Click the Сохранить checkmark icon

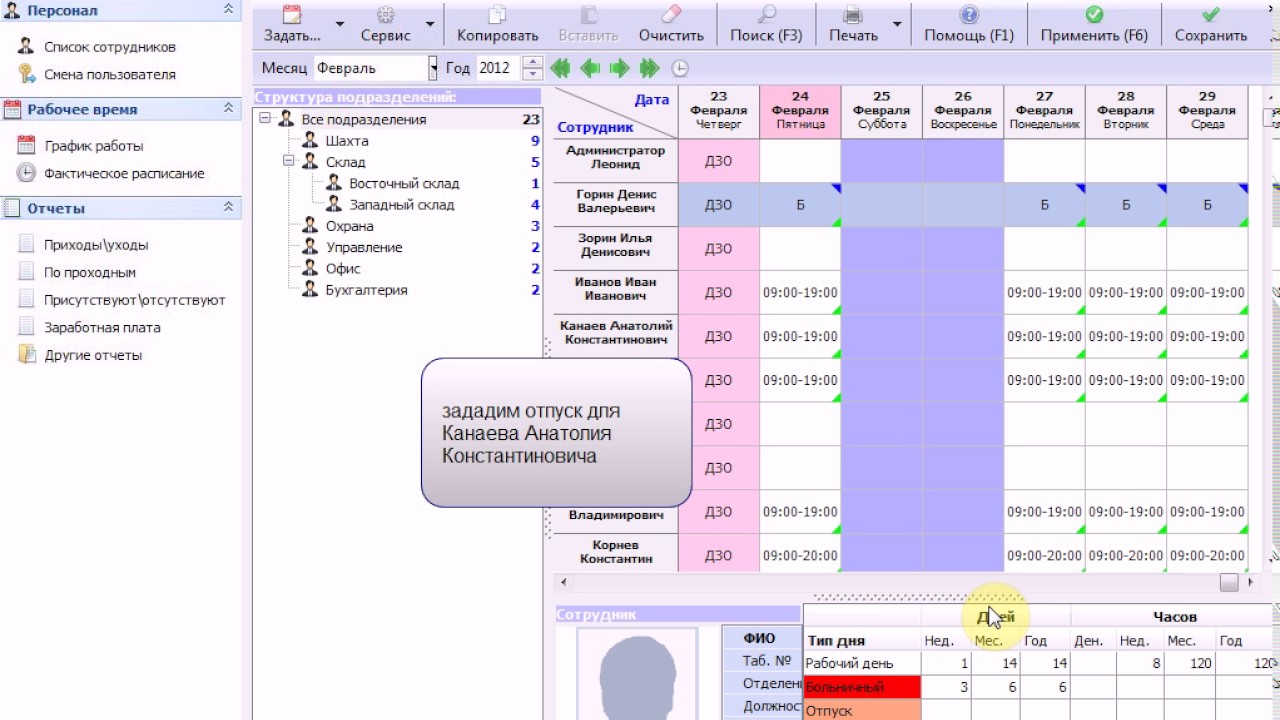[1210, 15]
